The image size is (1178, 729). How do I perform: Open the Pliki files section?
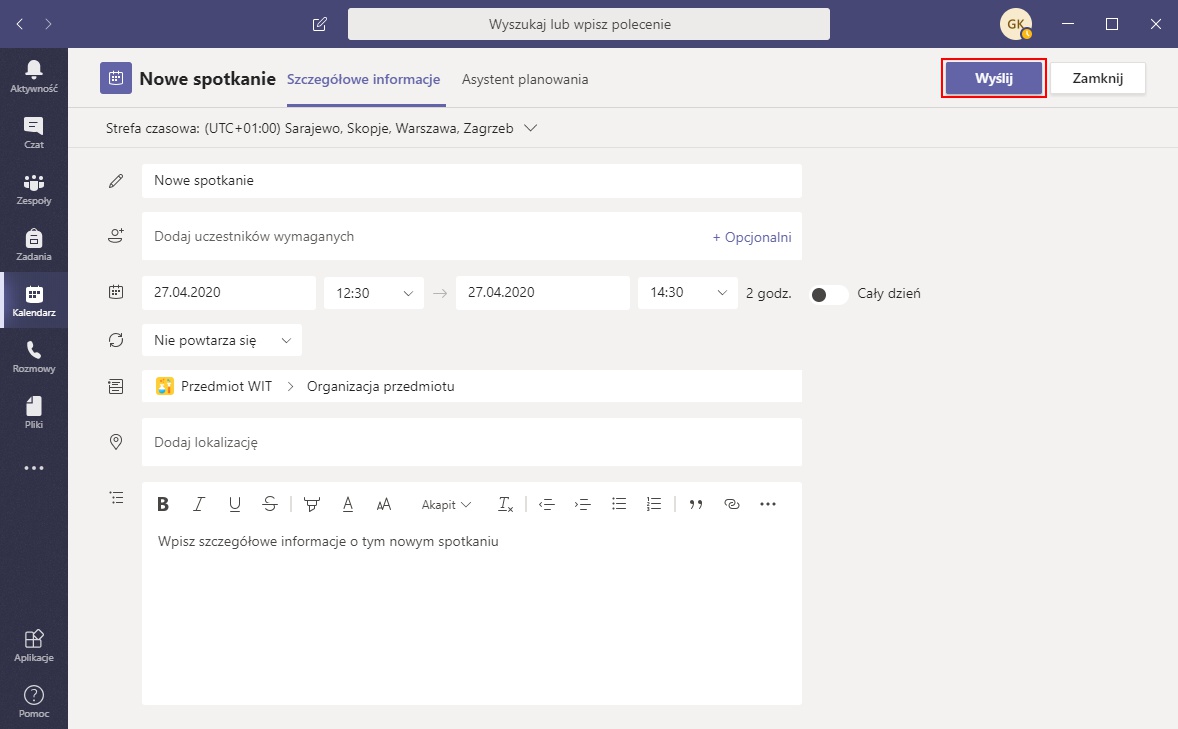point(34,413)
